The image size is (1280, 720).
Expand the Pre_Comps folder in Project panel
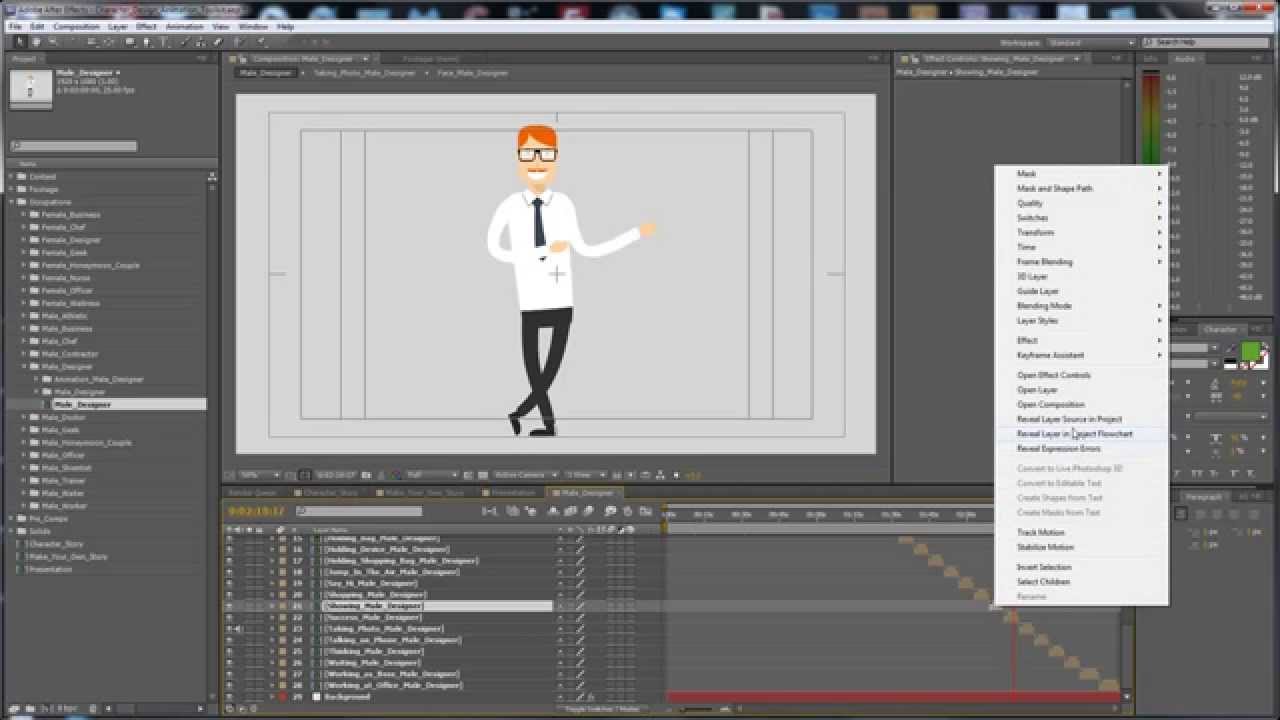(x=11, y=518)
